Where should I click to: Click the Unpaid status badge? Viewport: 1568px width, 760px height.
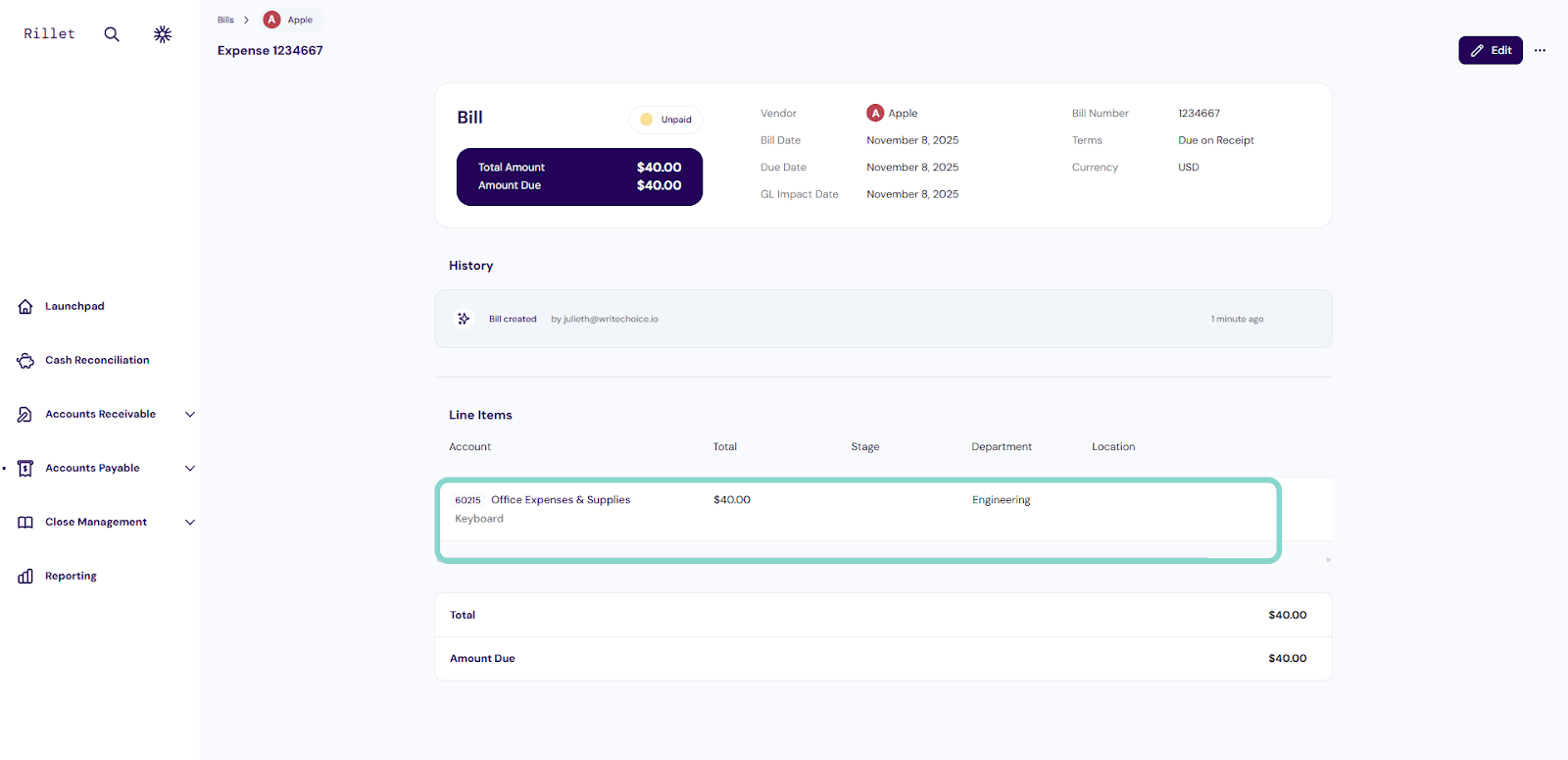(666, 120)
